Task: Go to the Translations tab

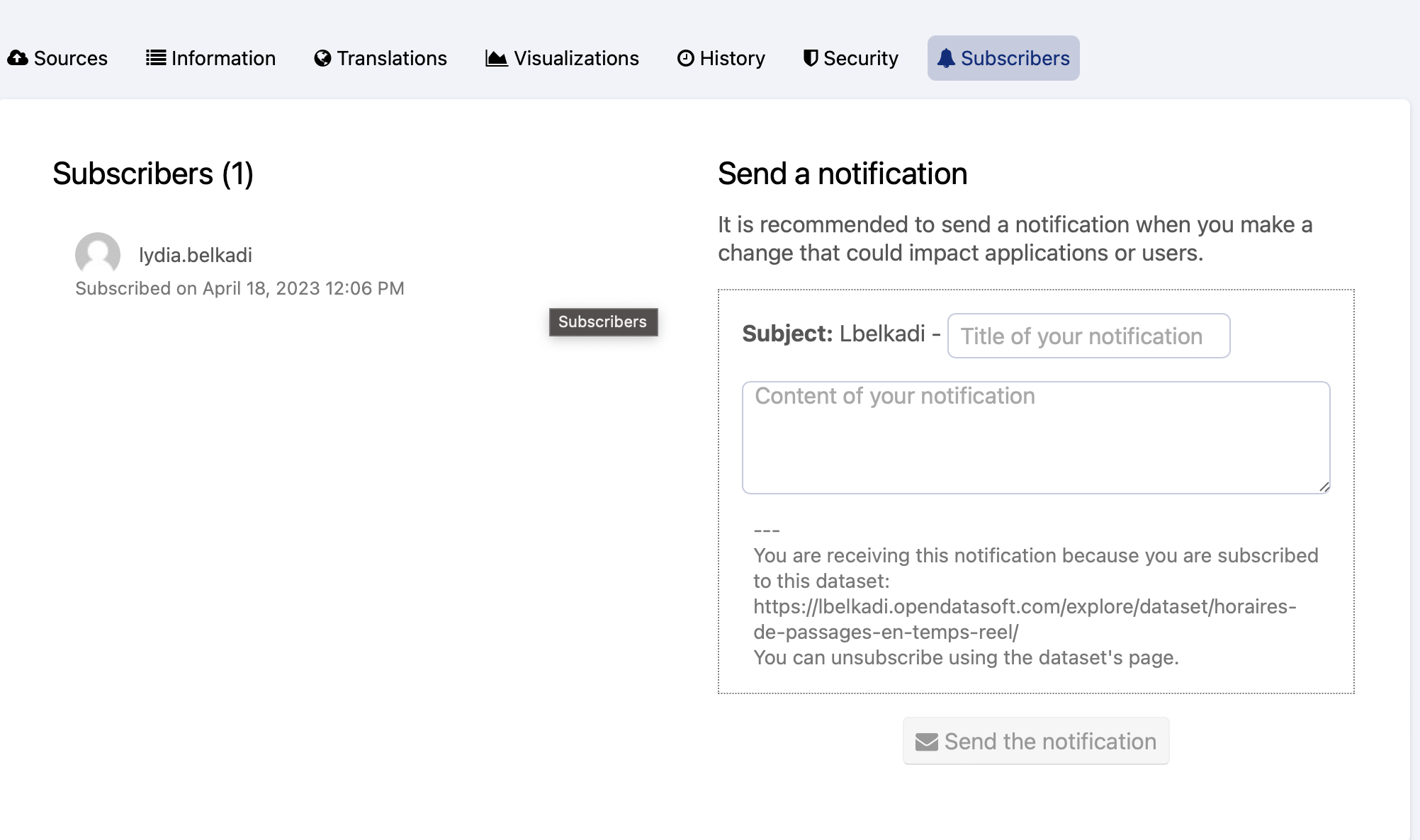Action: pyautogui.click(x=381, y=58)
